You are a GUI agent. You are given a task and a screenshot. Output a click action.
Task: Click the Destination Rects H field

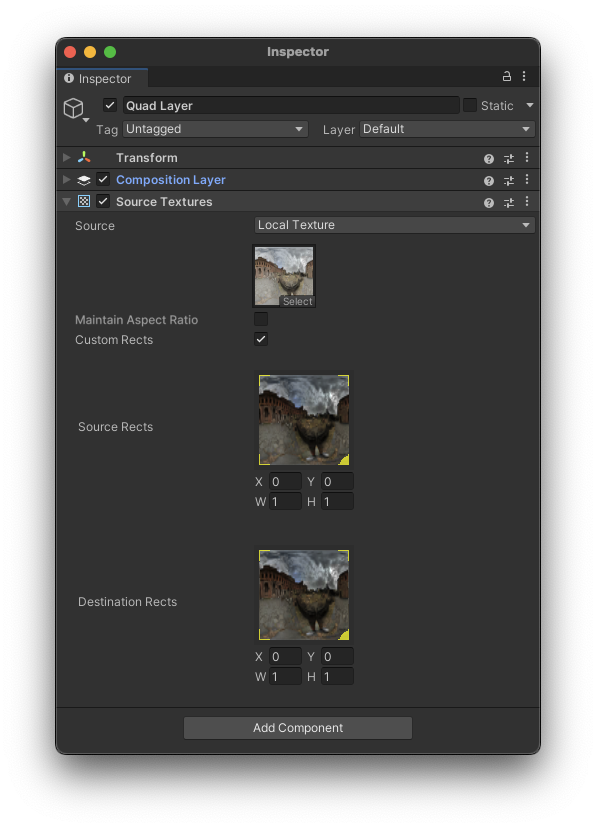(x=337, y=676)
